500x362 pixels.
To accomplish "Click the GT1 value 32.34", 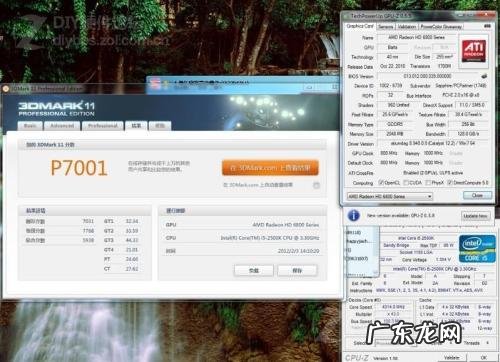I will tap(132, 221).
